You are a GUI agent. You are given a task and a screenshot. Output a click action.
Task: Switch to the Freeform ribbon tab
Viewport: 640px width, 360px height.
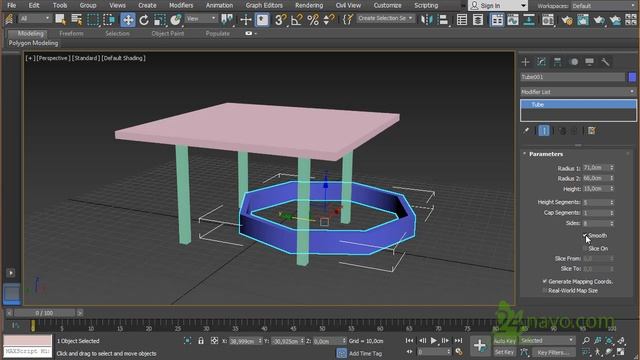point(71,33)
